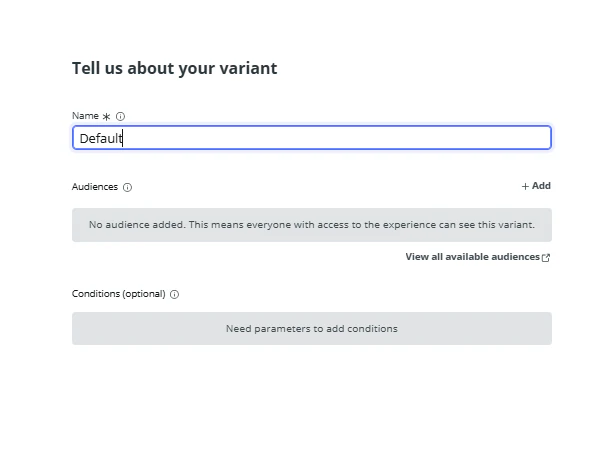Click the required asterisk beside Name
This screenshot has width=610, height=451.
(106, 116)
